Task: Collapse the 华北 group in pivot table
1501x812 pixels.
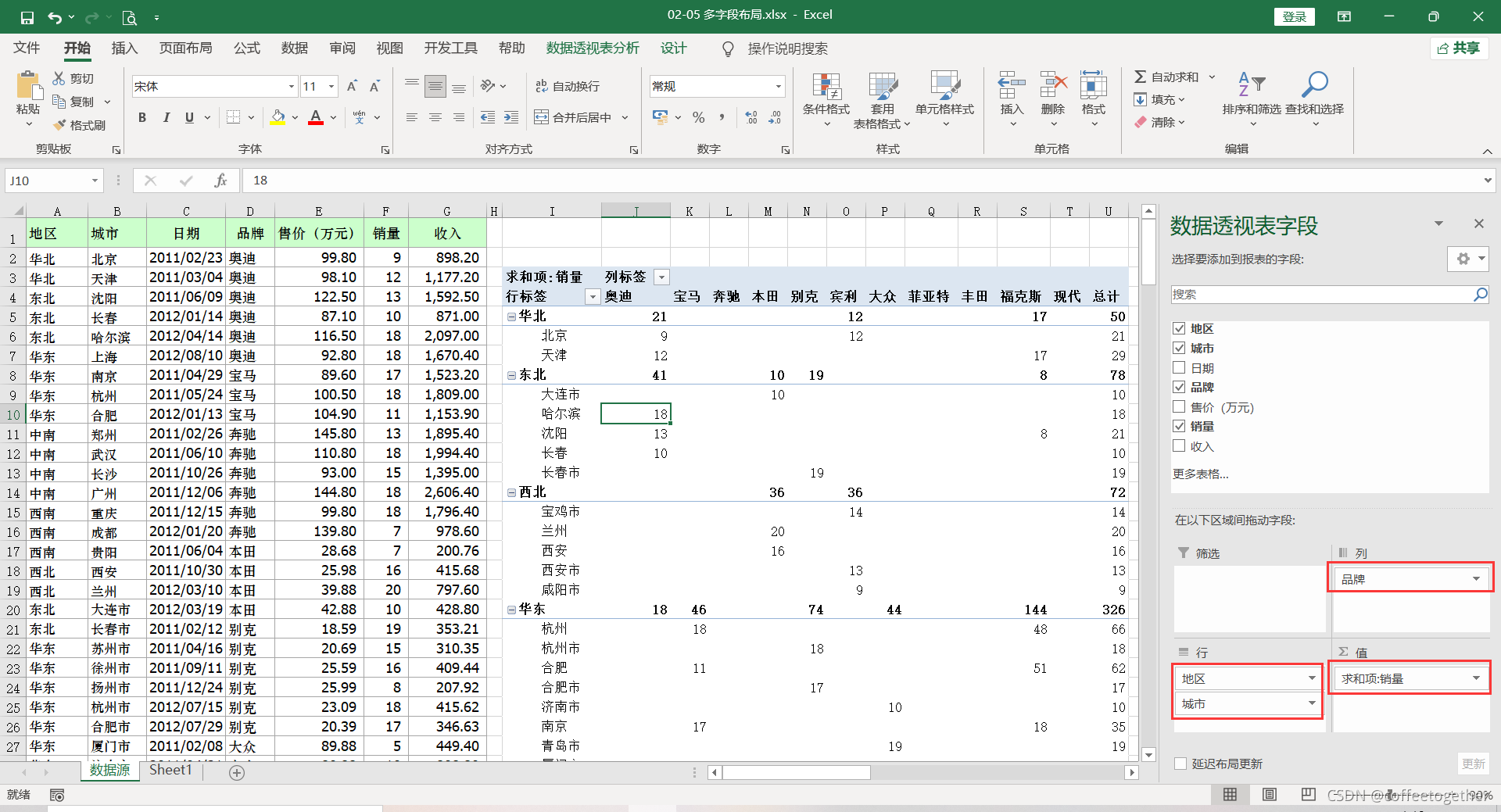Action: point(511,317)
